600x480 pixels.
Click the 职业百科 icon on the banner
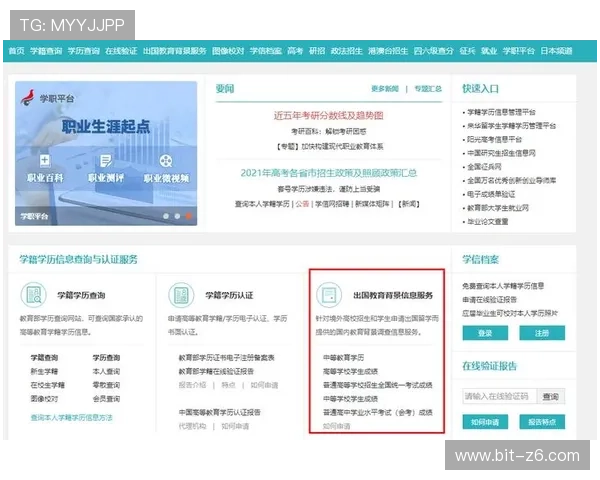tap(44, 161)
